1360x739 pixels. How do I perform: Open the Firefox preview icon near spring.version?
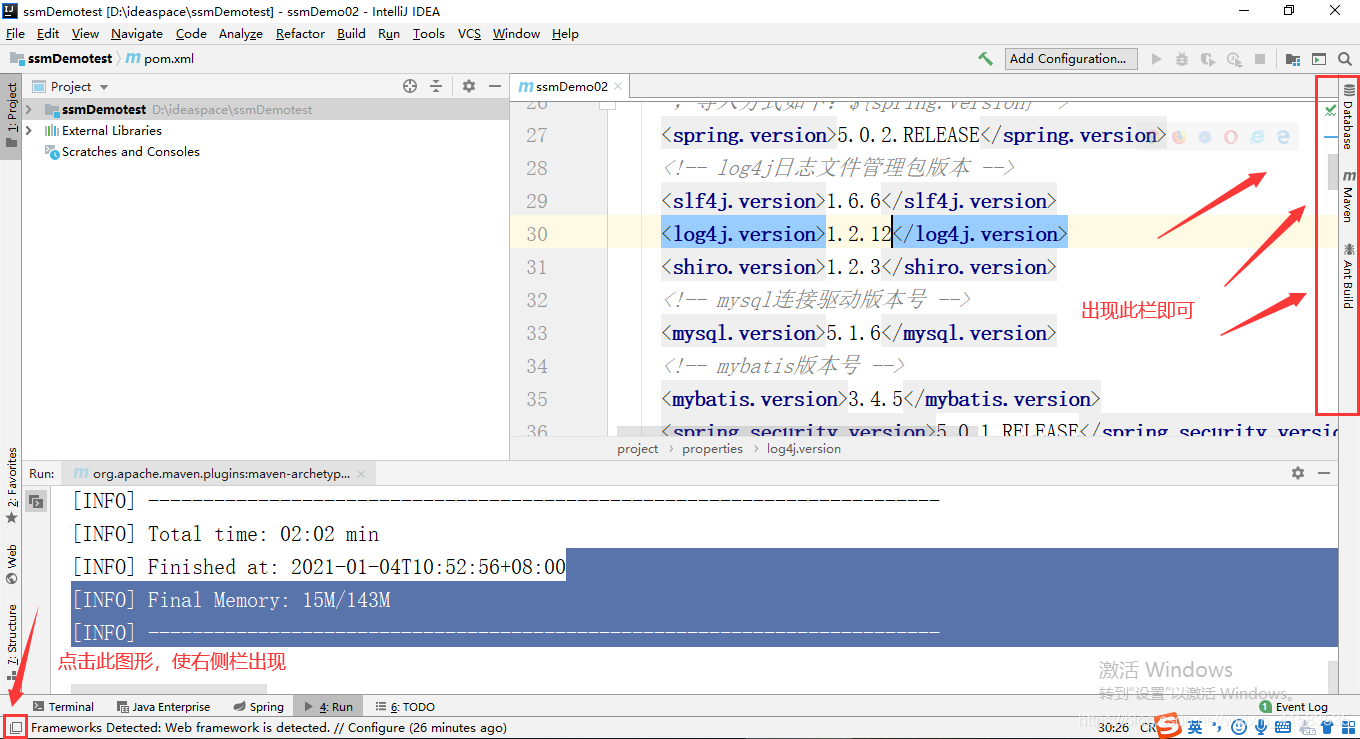[x=1179, y=135]
